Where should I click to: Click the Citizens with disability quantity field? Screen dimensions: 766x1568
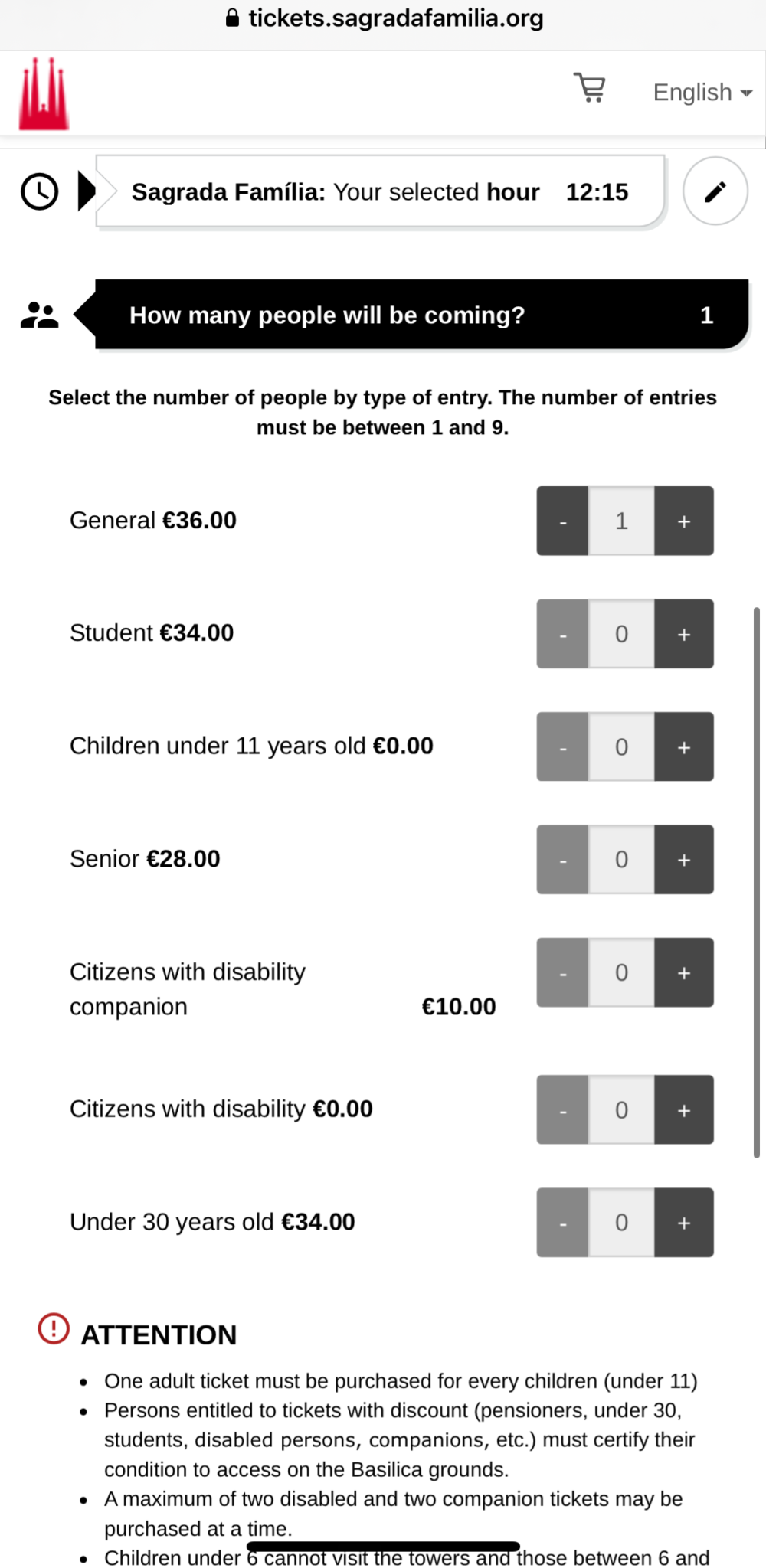621,1109
